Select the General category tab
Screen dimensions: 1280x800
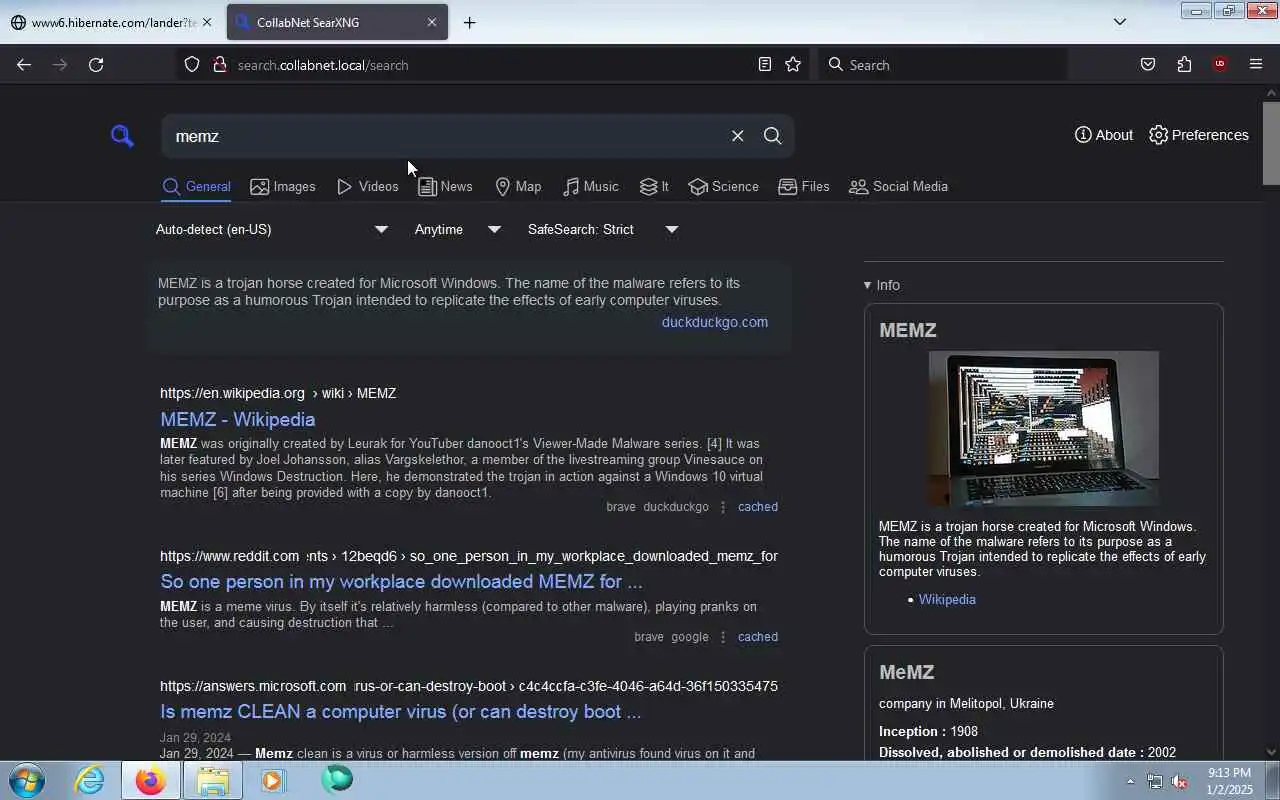tap(196, 187)
